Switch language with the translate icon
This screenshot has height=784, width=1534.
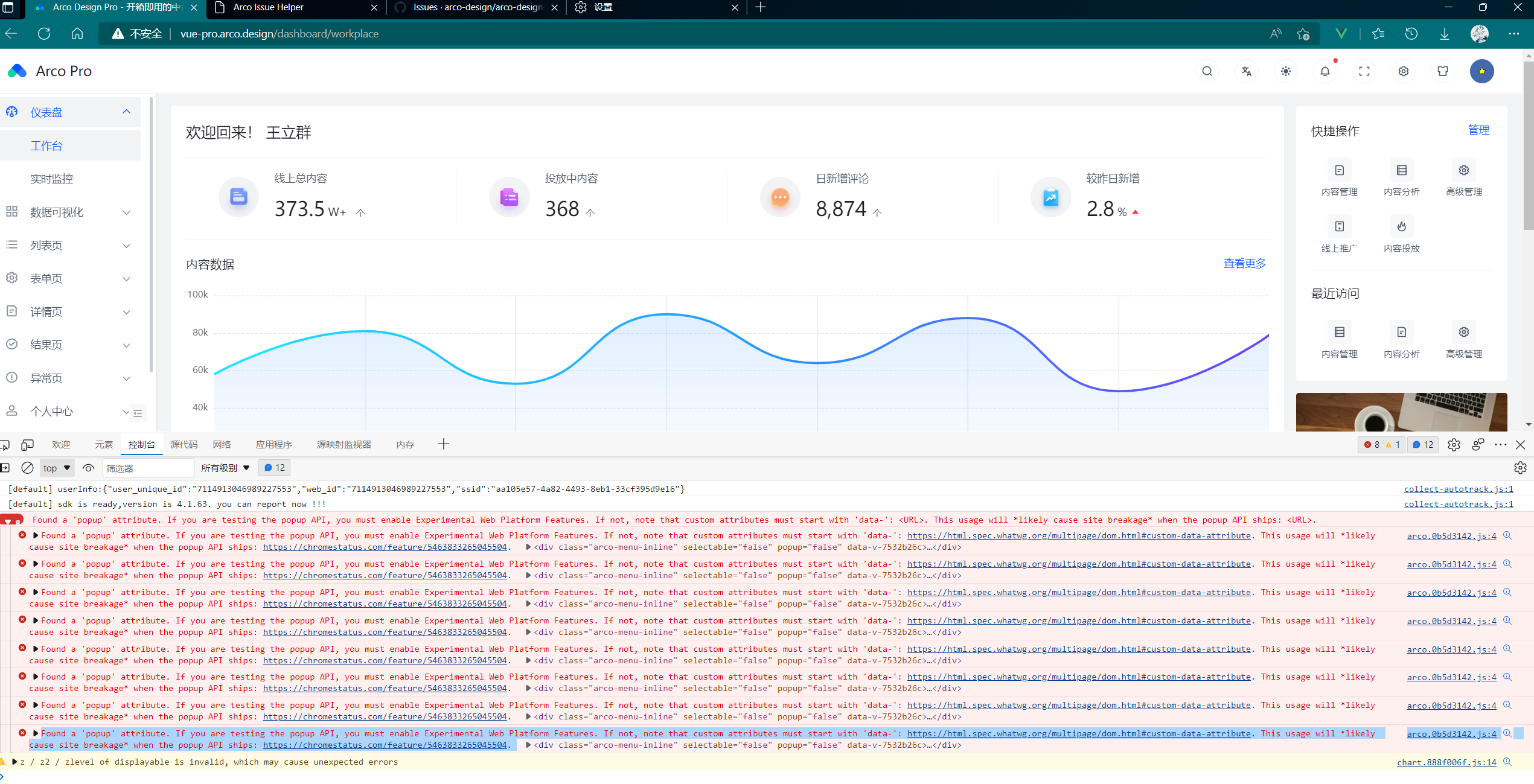point(1246,71)
